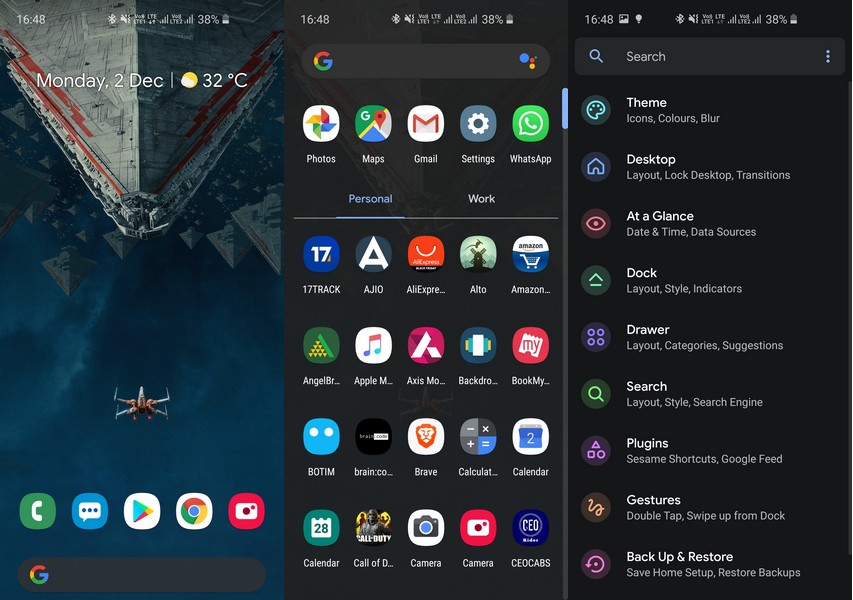Open the white Google Camera app
The image size is (853, 600).
click(425, 528)
